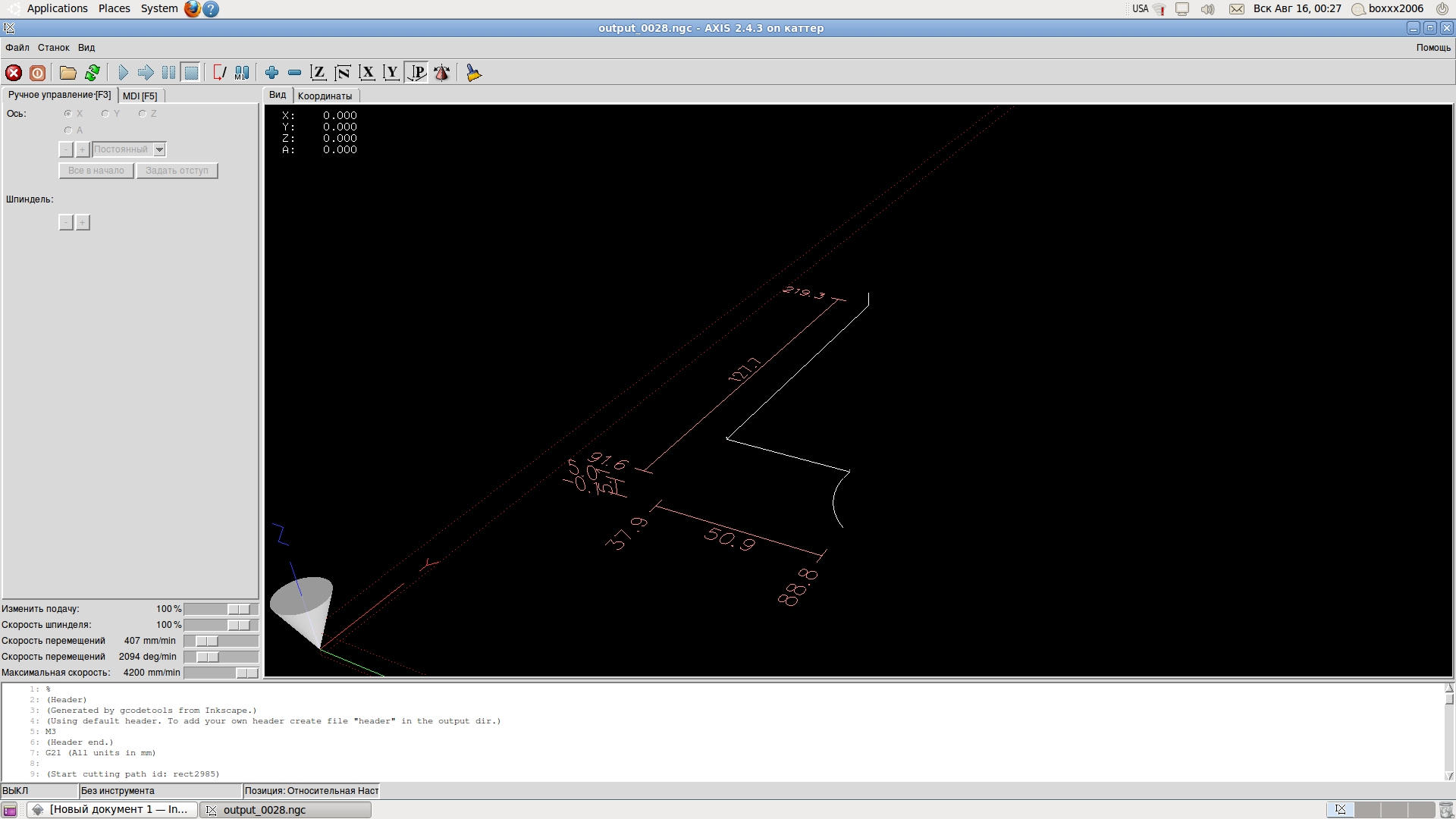This screenshot has height=819, width=1456.
Task: Toggle machine power button
Action: [37, 73]
